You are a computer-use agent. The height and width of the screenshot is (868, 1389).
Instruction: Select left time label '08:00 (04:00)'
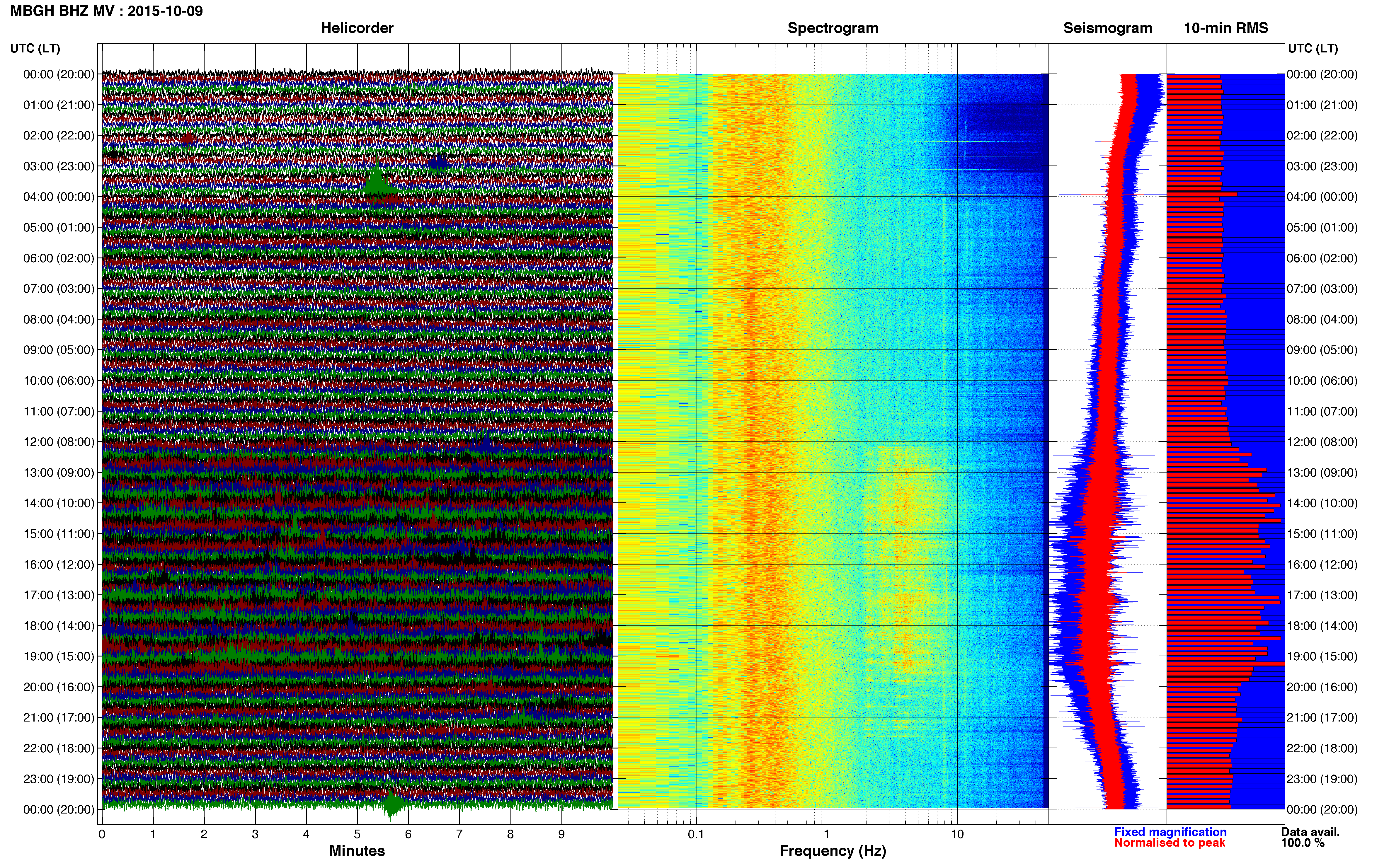tap(59, 320)
